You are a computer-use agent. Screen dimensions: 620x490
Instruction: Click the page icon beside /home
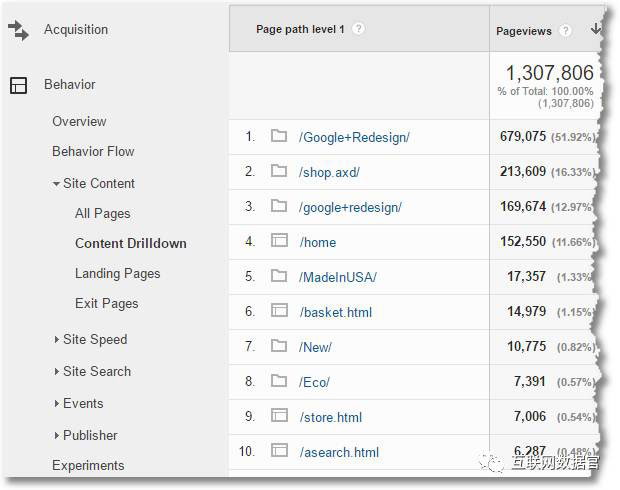point(279,242)
